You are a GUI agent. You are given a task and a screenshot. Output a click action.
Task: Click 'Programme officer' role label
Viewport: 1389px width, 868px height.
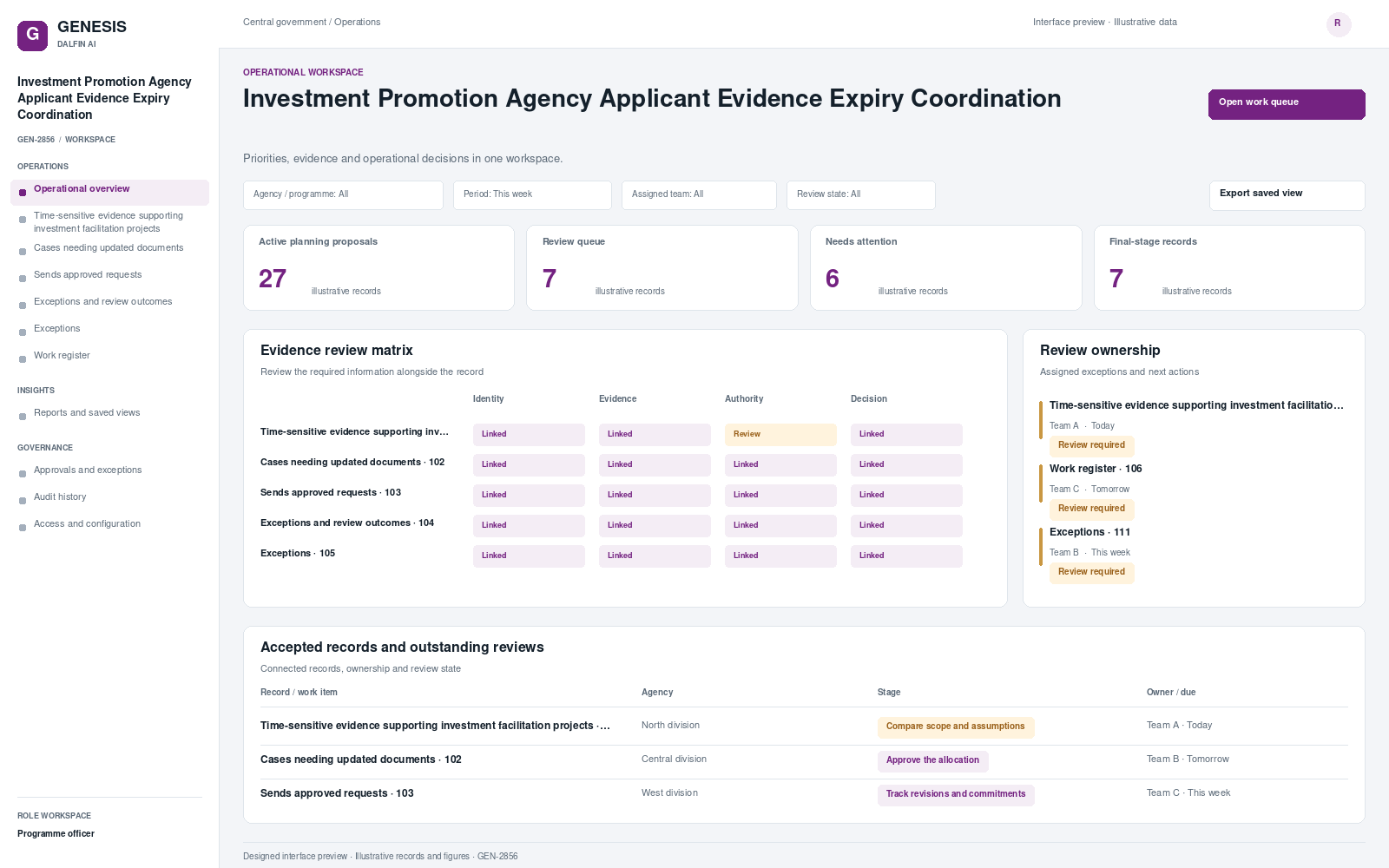(56, 834)
